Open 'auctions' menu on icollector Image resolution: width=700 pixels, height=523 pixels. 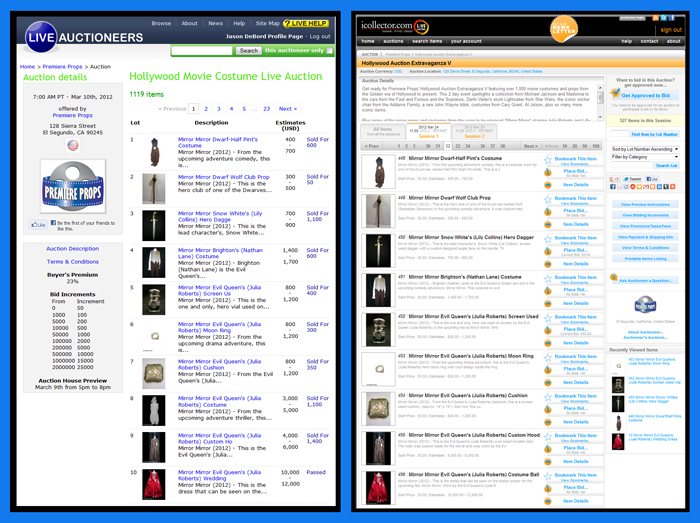[x=393, y=41]
